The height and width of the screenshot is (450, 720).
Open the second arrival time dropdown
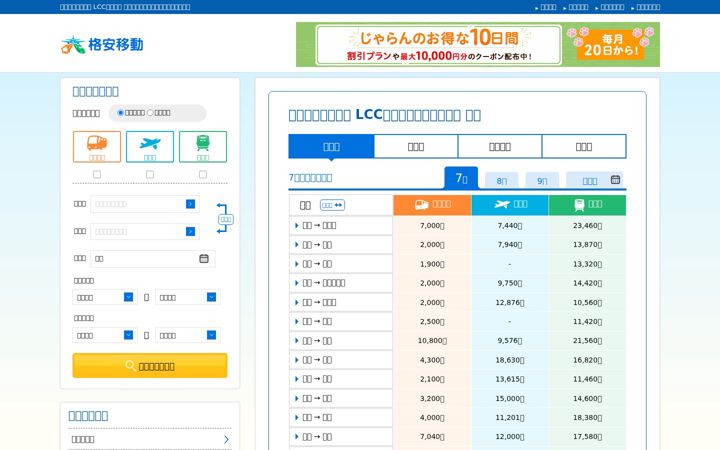188,335
